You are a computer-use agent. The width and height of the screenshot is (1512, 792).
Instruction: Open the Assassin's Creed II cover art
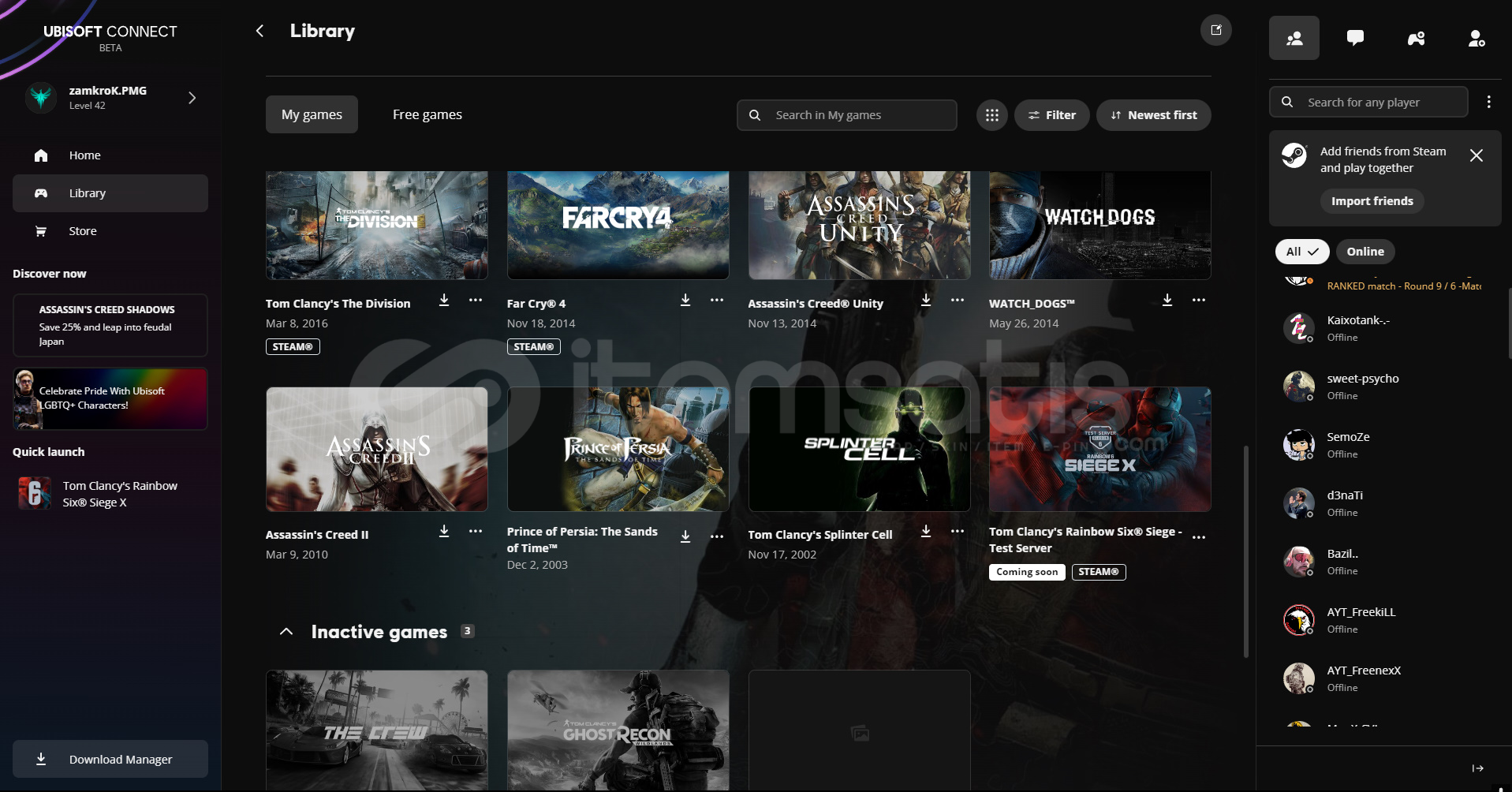(377, 449)
